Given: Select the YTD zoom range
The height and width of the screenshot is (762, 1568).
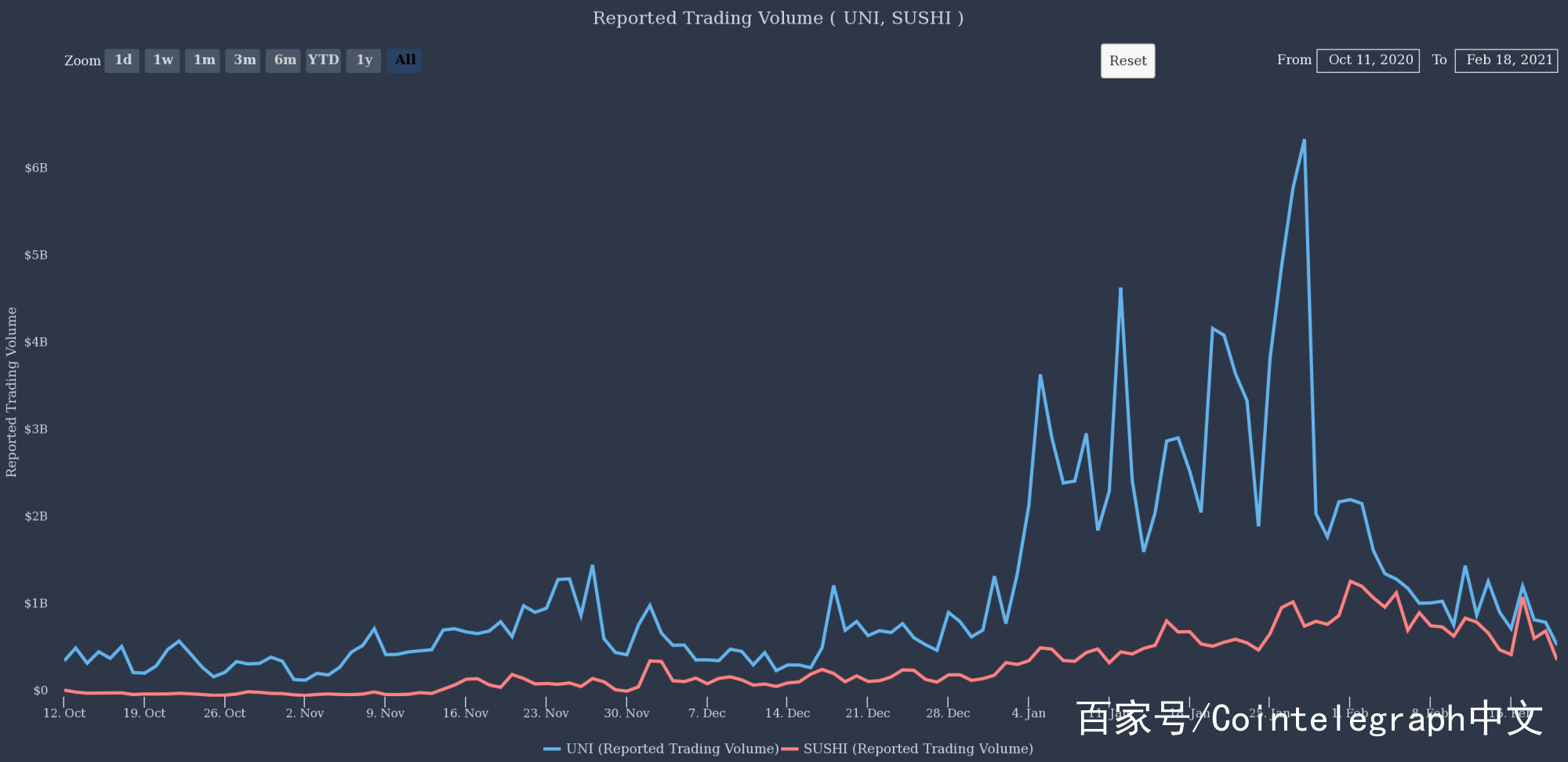Looking at the screenshot, I should click(x=323, y=60).
